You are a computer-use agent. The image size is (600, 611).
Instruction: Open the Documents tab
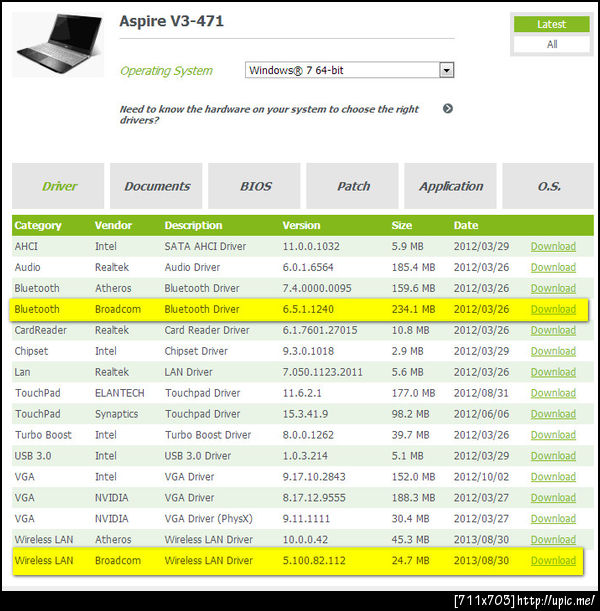(156, 186)
